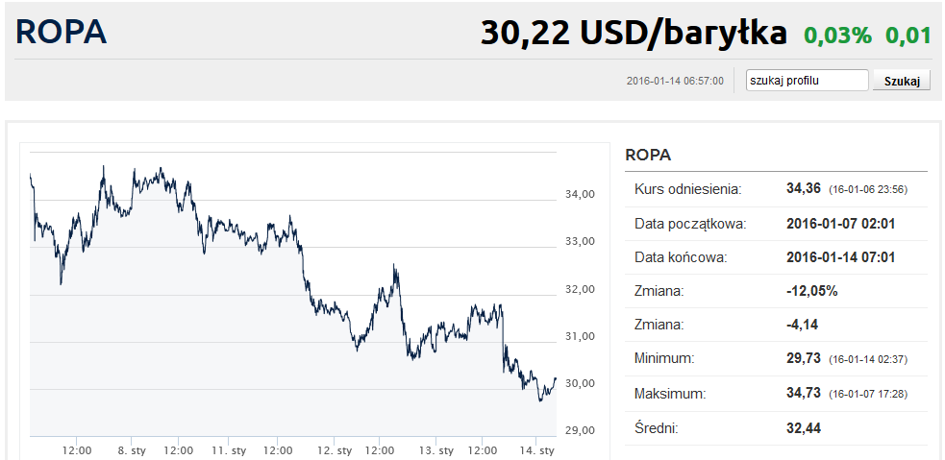Image resolution: width=945 pixels, height=460 pixels.
Task: Click the Średni value 32,44
Action: coord(804,428)
